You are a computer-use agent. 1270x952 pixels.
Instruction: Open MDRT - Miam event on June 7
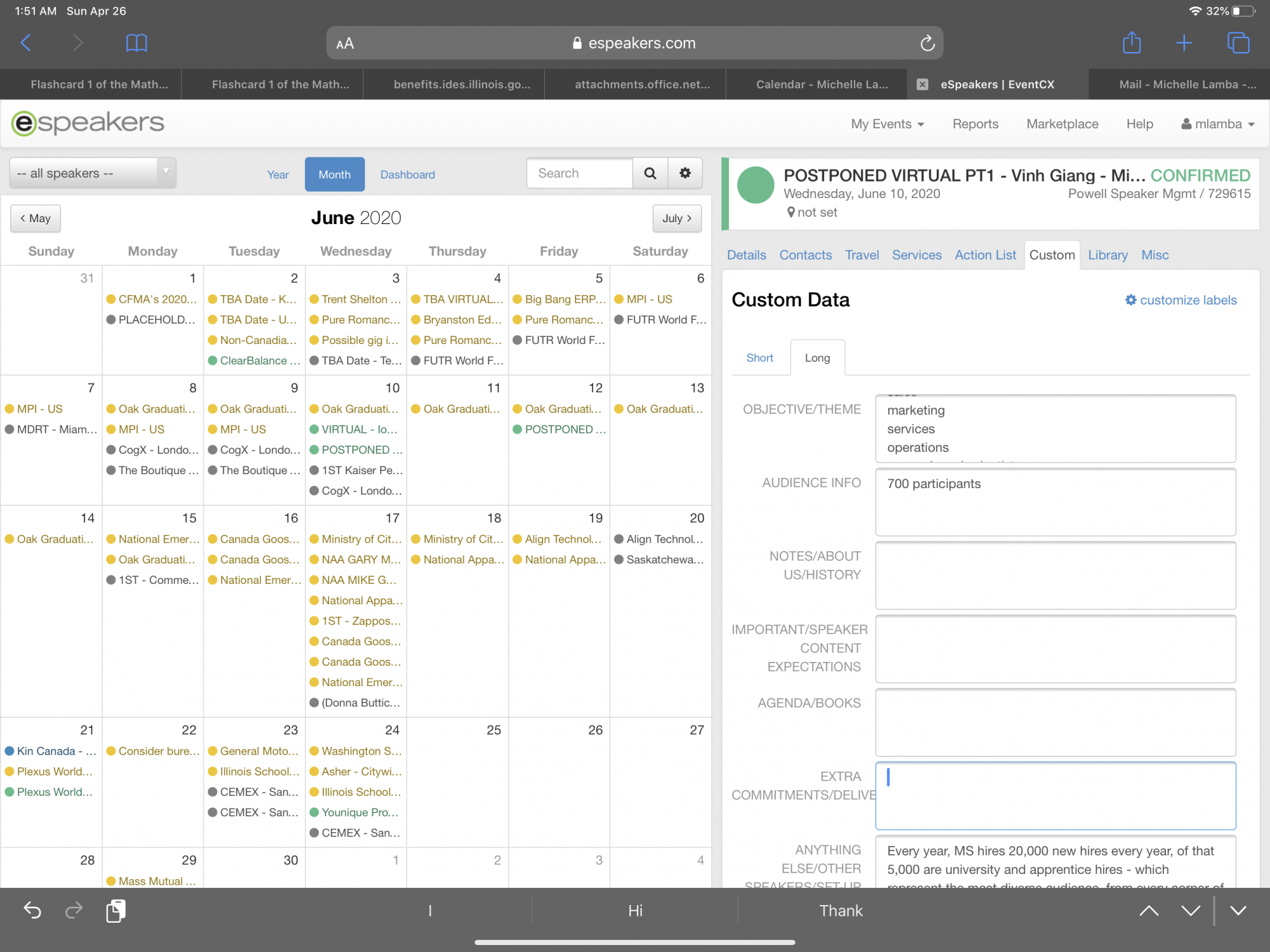click(x=51, y=429)
